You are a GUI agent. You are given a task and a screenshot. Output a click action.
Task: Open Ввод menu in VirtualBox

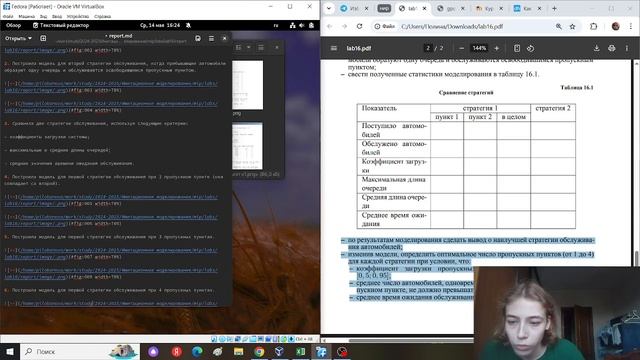tap(57, 17)
